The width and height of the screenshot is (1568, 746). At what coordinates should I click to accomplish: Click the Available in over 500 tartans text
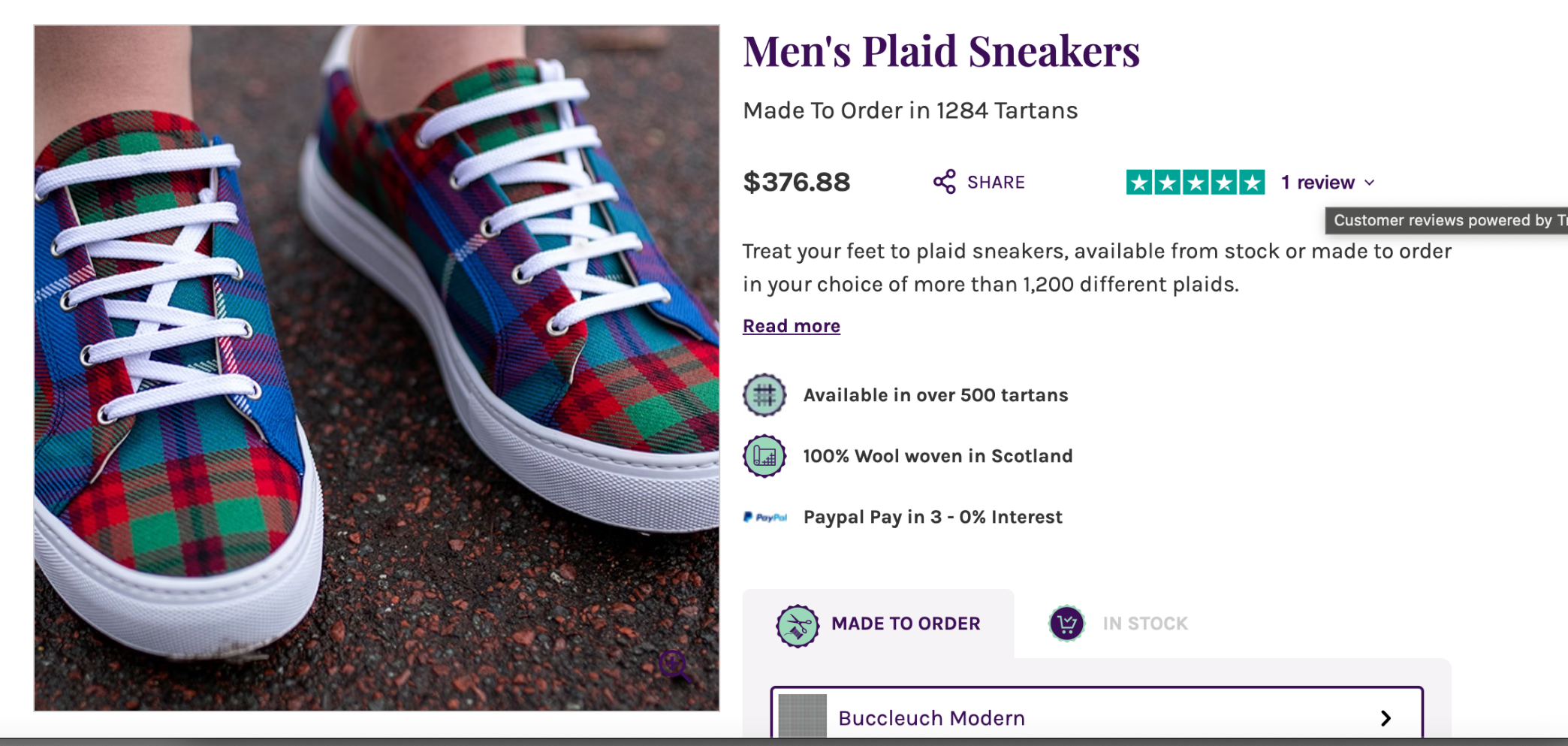click(x=935, y=395)
